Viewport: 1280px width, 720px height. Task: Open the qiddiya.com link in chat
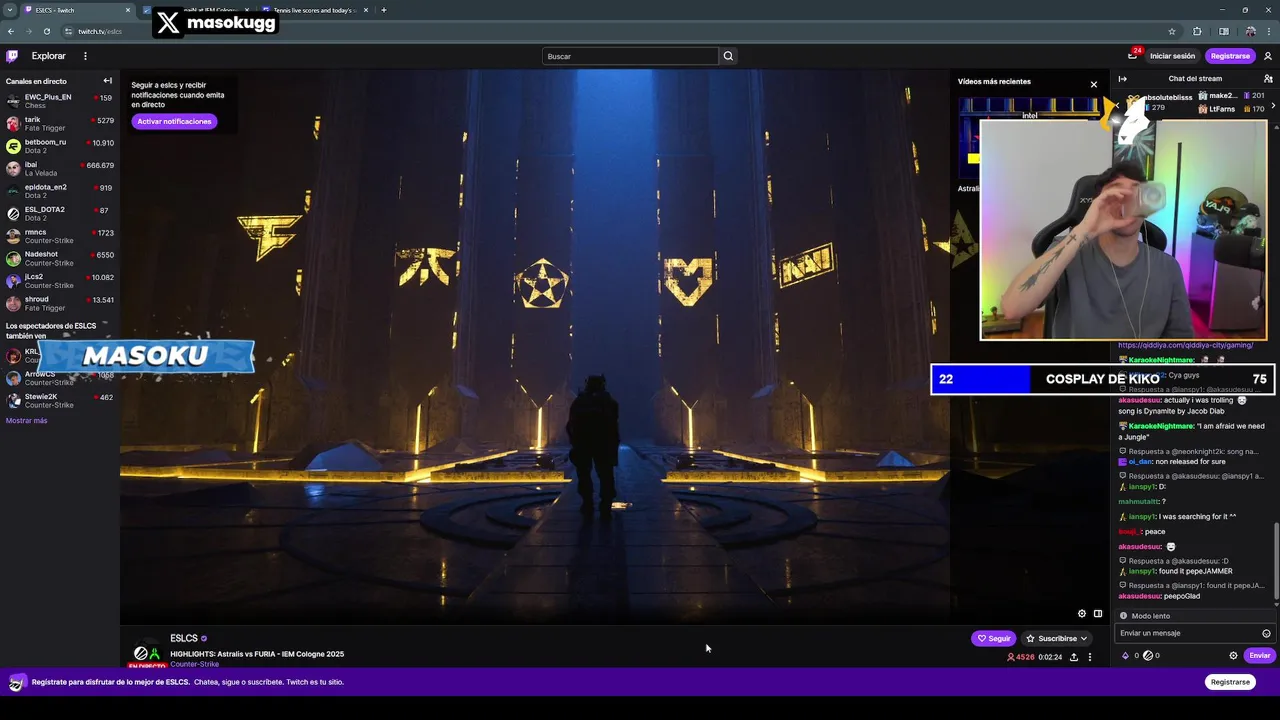(1185, 345)
